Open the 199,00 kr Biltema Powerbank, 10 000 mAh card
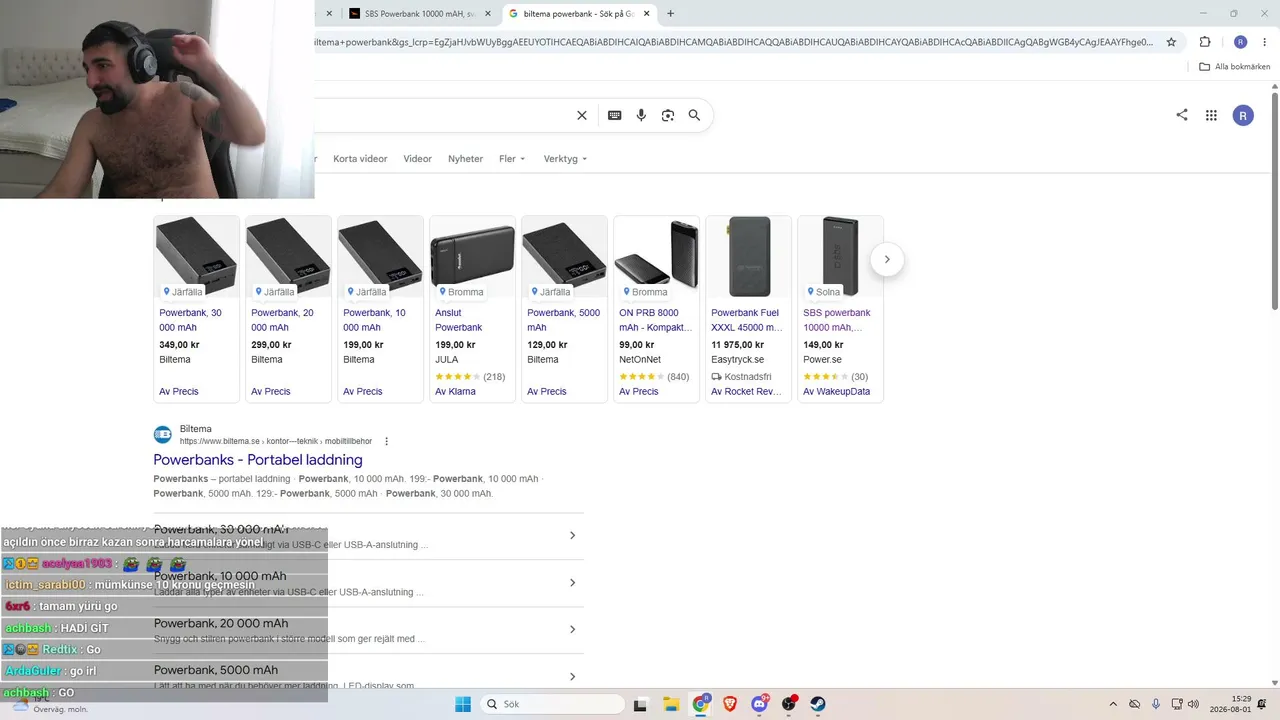Screen dimensions: 1280x720 [380, 309]
